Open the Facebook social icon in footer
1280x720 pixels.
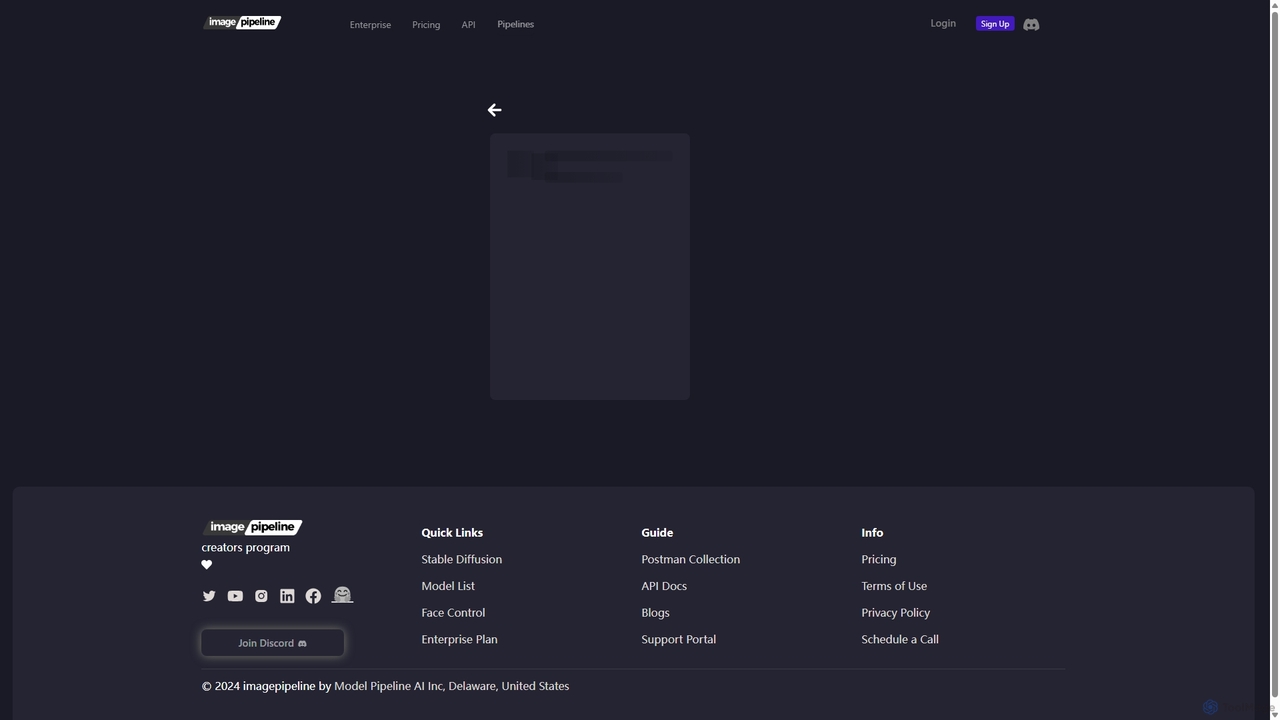pos(313,596)
